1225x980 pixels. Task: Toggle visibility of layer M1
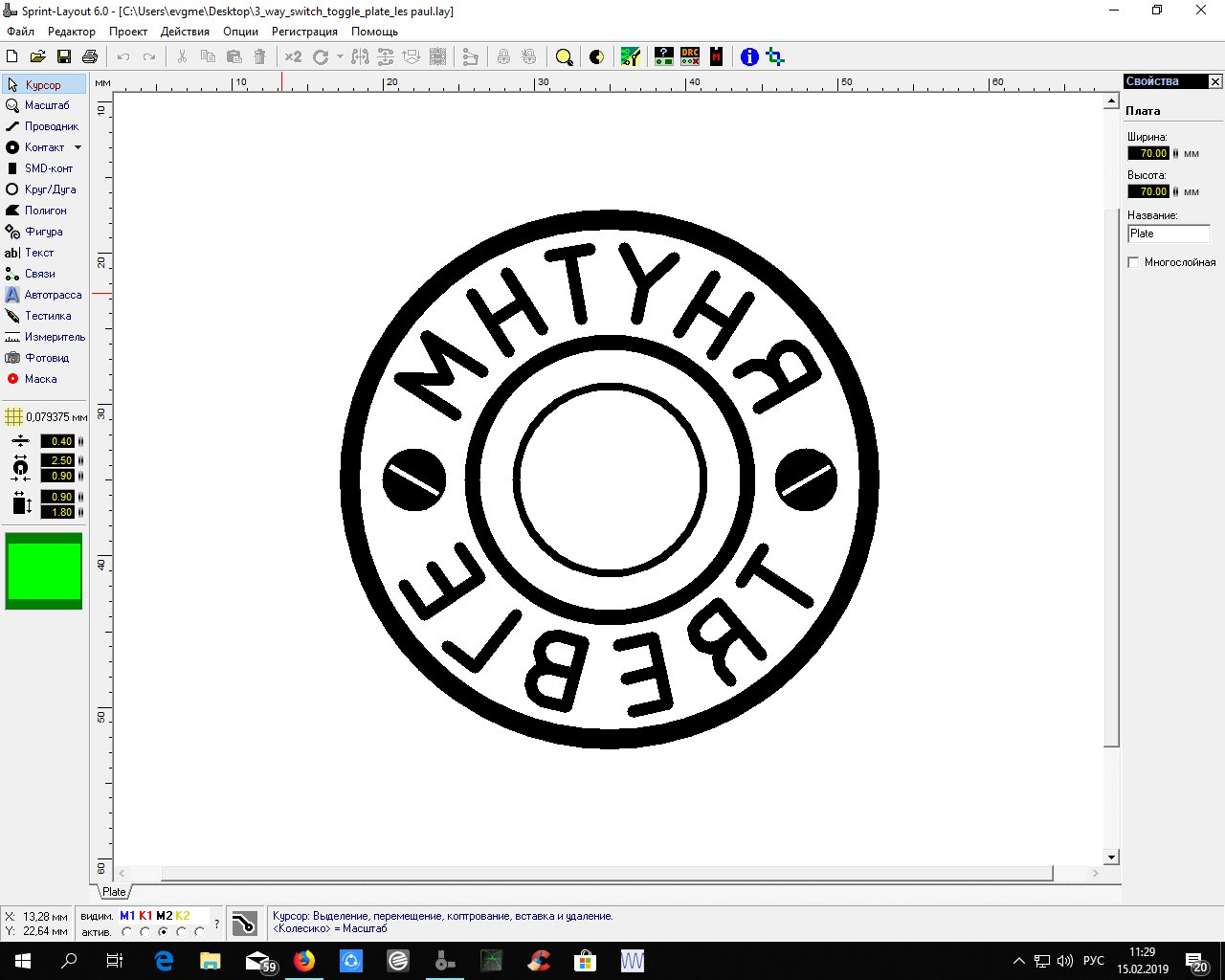(x=127, y=916)
